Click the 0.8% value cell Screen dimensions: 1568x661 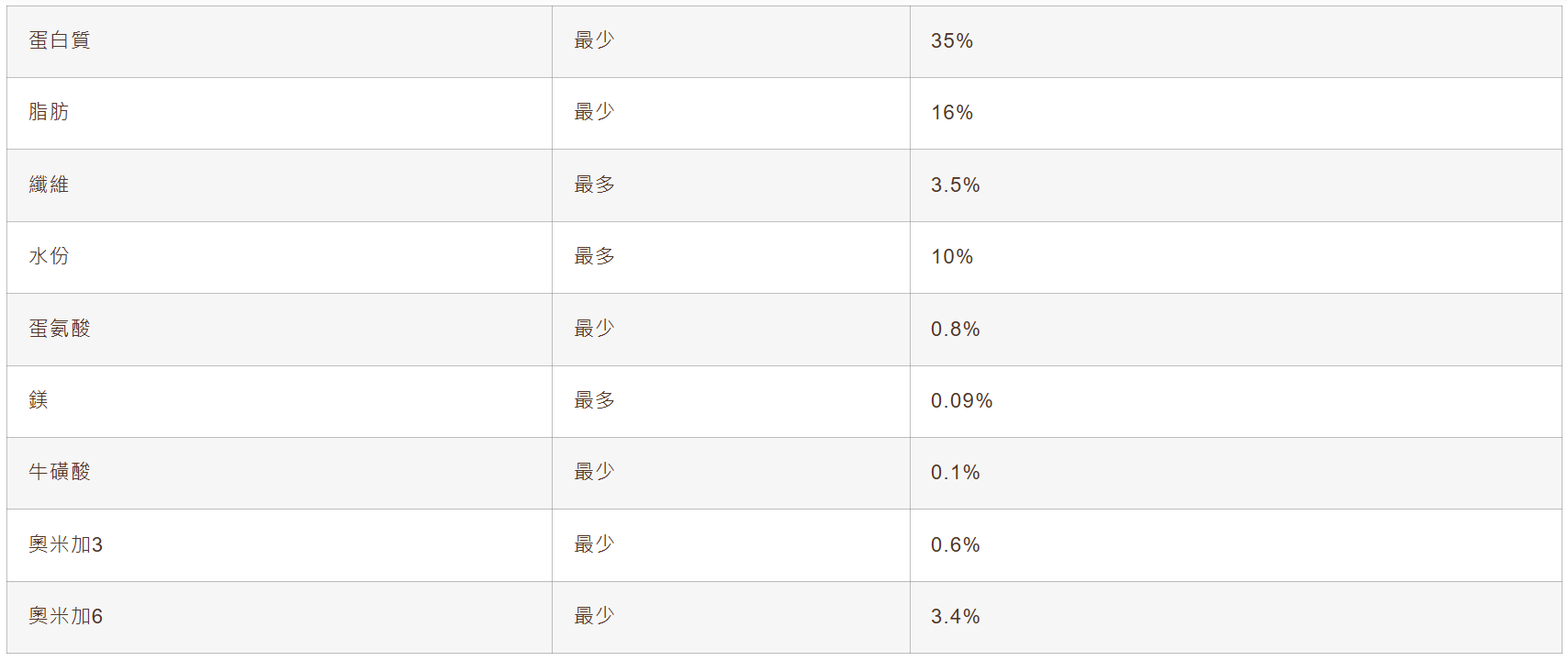click(x=956, y=330)
